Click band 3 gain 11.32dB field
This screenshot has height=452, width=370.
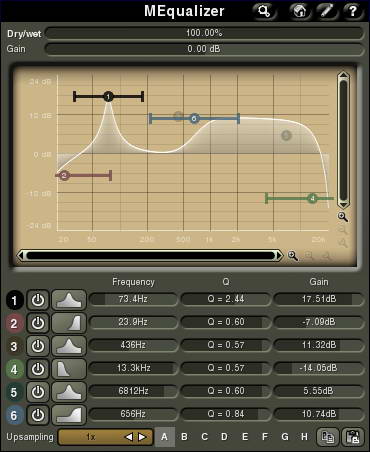point(319,345)
